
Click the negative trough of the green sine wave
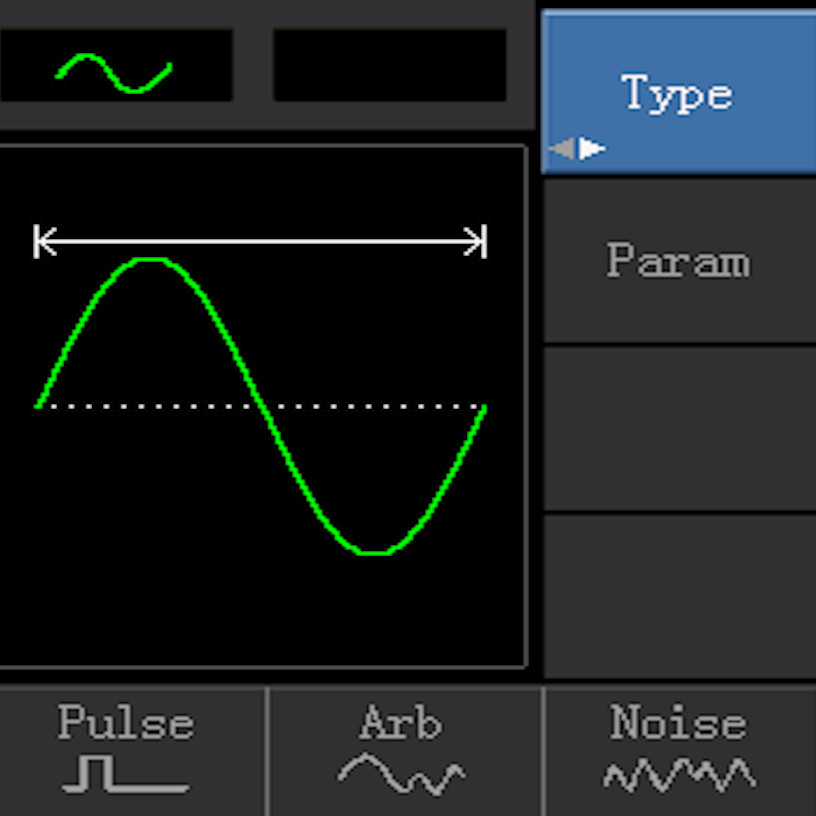[373, 552]
